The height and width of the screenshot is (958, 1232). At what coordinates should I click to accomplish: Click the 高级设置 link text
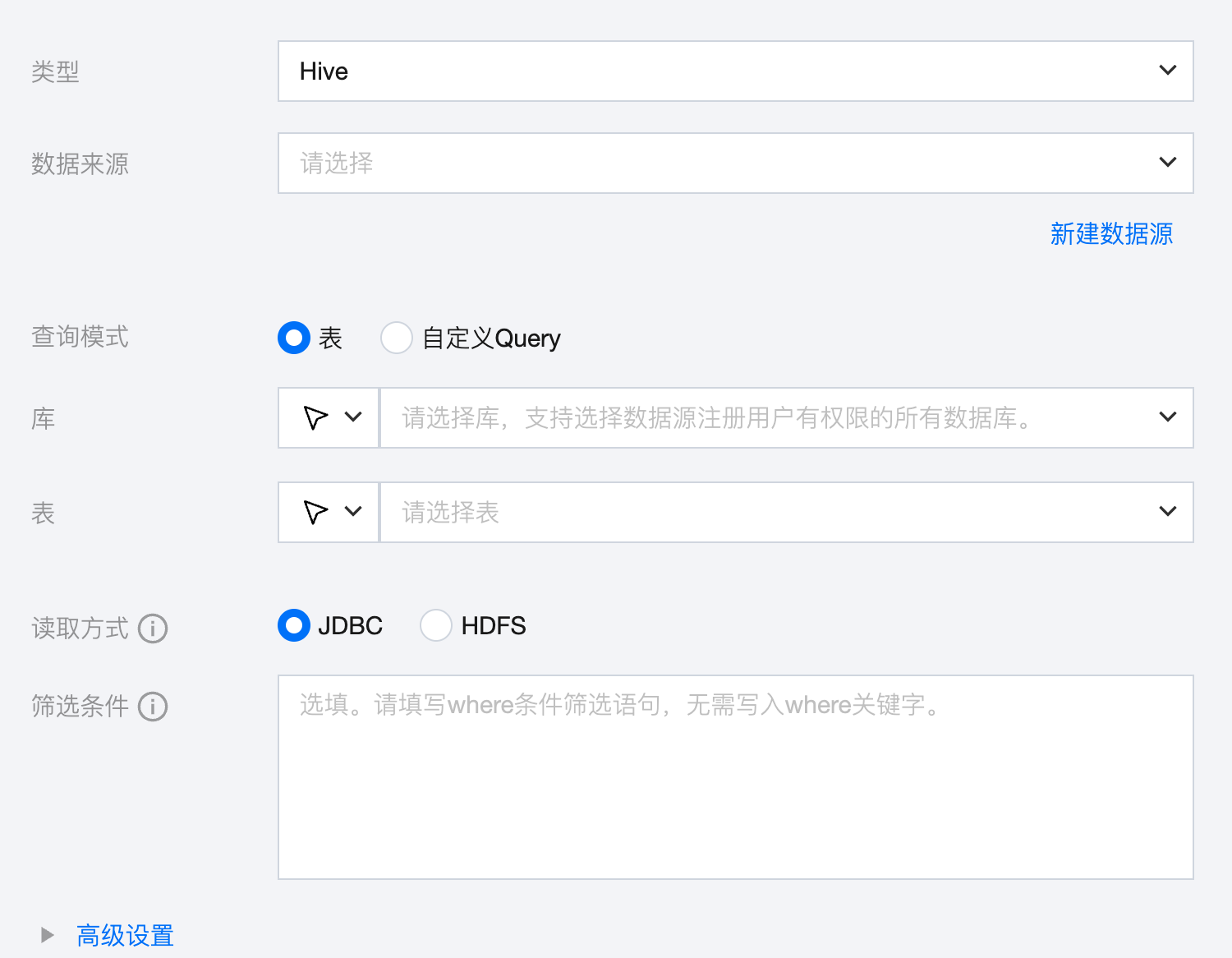pos(125,936)
